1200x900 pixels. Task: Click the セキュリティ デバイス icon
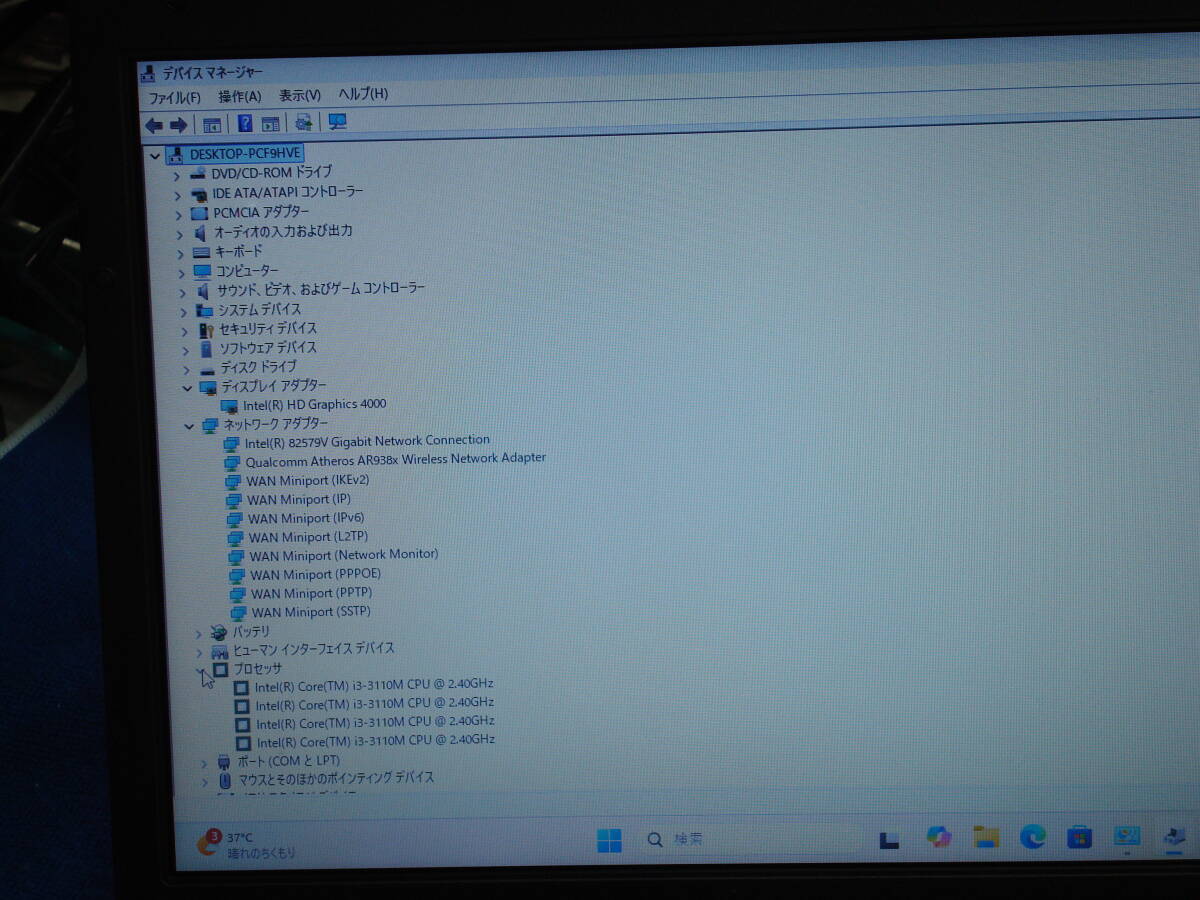(206, 330)
